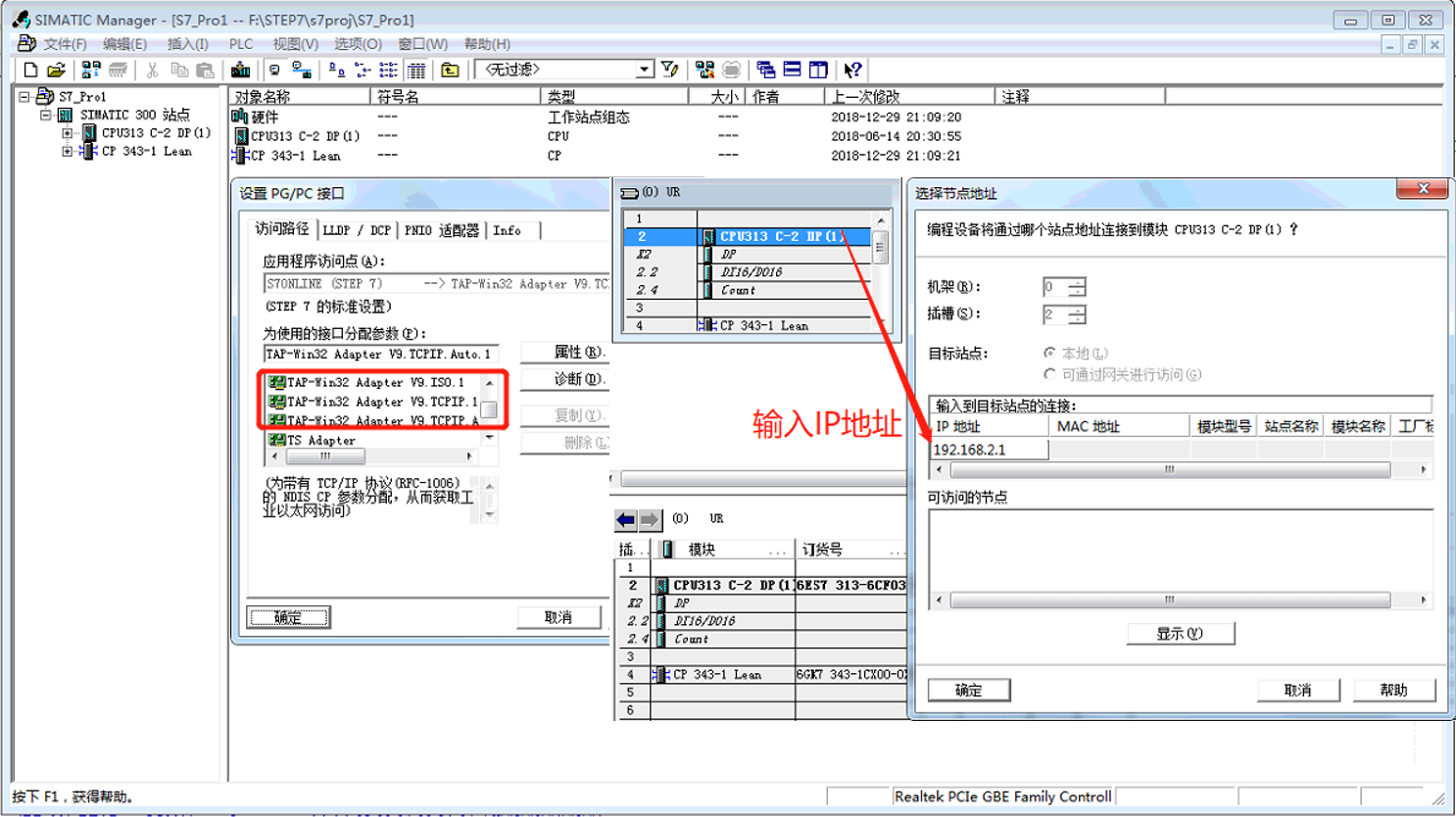Click the connection table horizontal scrollbar thumb

point(1170,470)
